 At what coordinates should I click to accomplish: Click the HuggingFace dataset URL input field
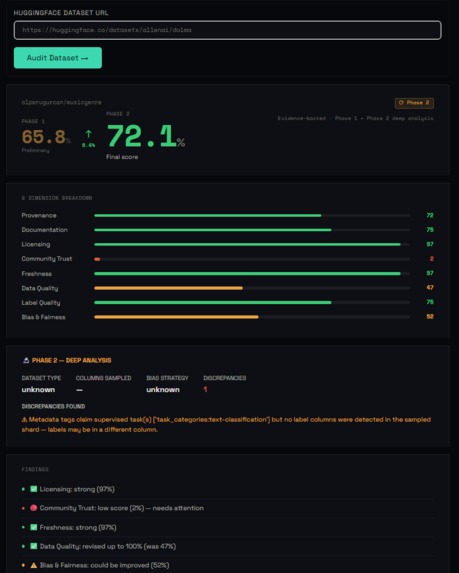tap(227, 30)
